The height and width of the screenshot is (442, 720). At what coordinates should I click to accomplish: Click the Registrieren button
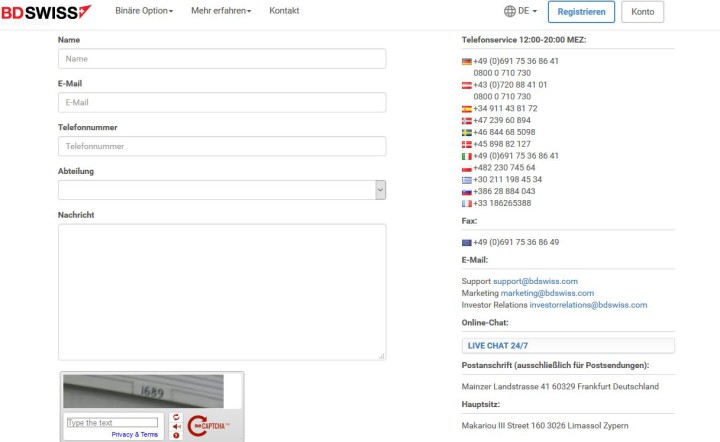[x=581, y=12]
